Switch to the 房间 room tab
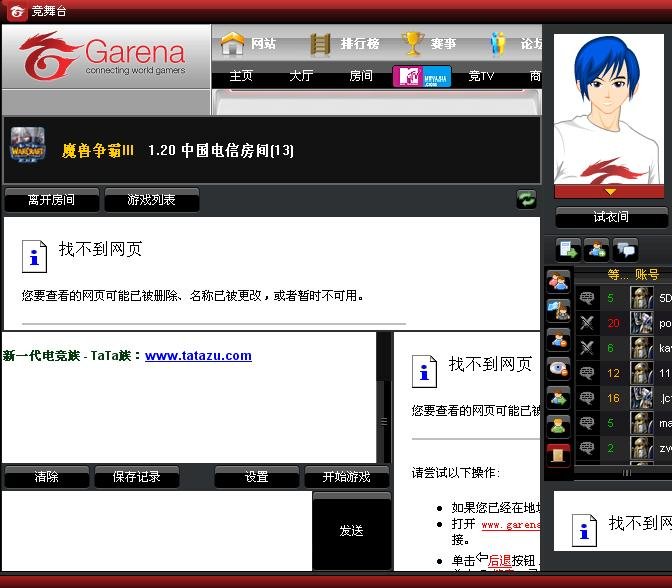This screenshot has width=672, height=588. coord(361,76)
